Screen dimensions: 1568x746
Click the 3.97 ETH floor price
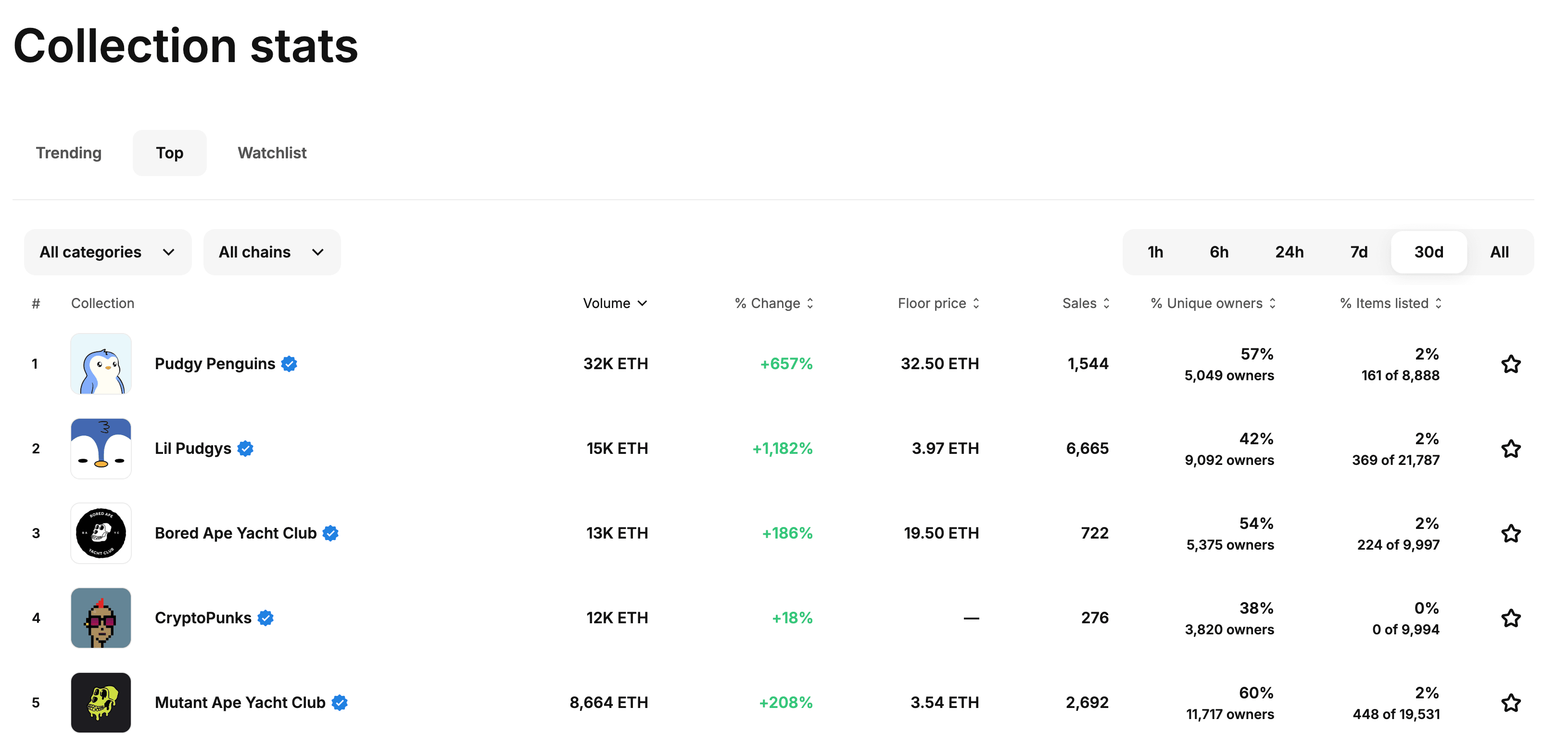[945, 448]
